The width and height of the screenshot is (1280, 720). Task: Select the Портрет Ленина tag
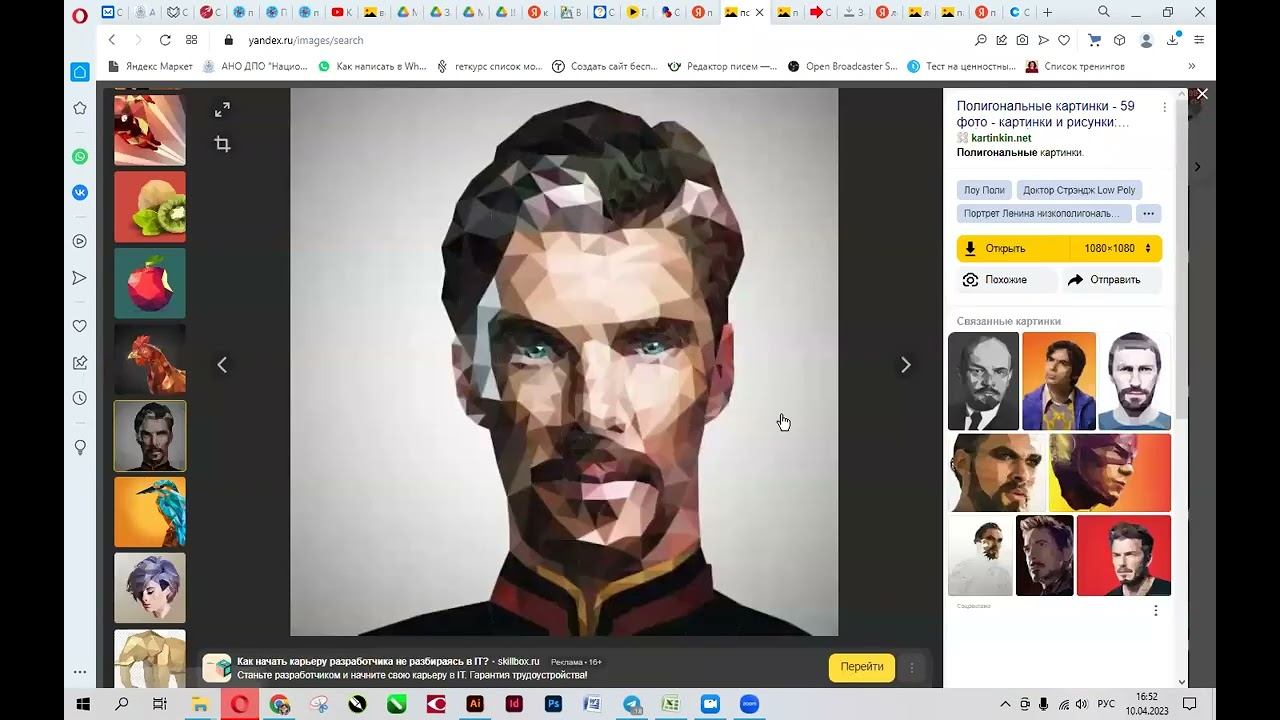tap(1044, 213)
